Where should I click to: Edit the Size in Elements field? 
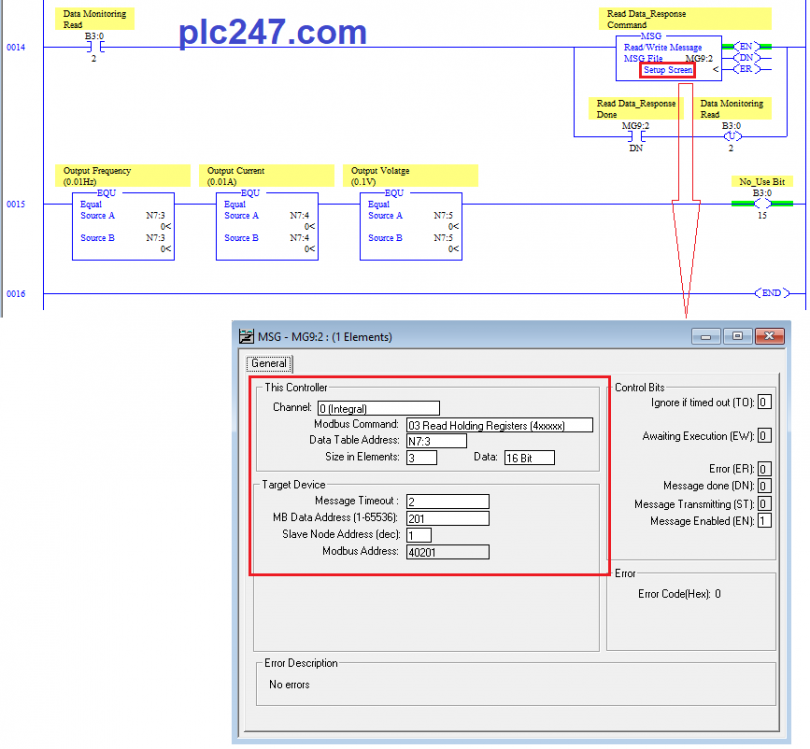click(x=421, y=457)
